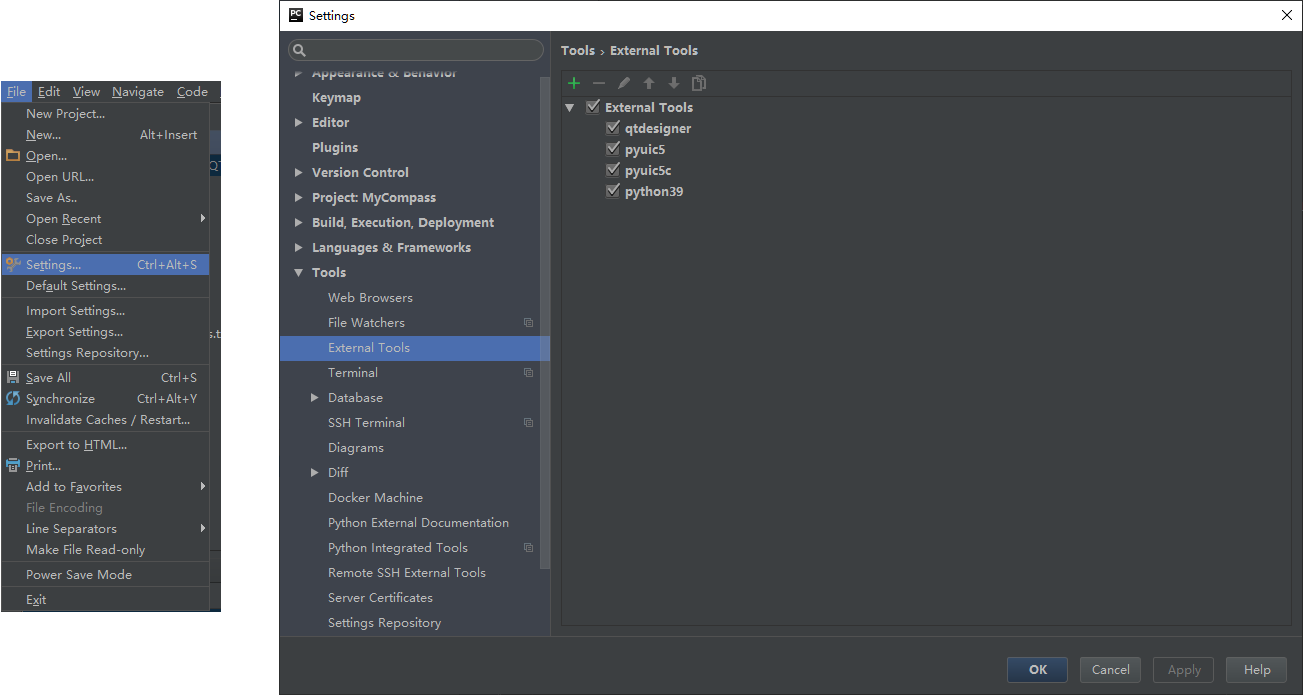
Task: Choose New Project... from File menu
Action: click(105, 114)
